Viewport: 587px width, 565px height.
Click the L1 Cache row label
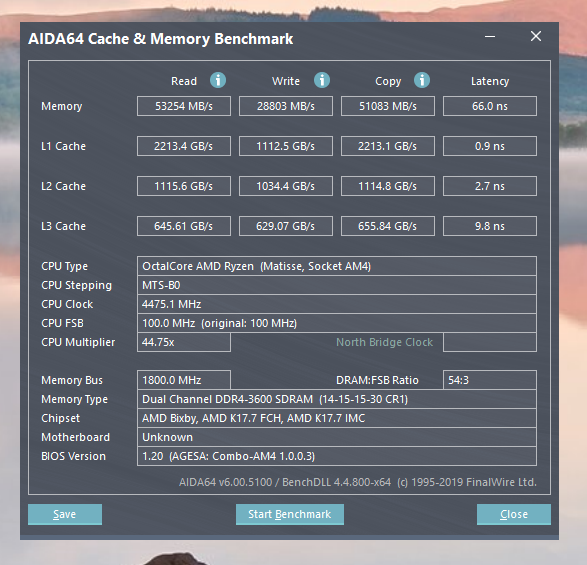point(63,146)
